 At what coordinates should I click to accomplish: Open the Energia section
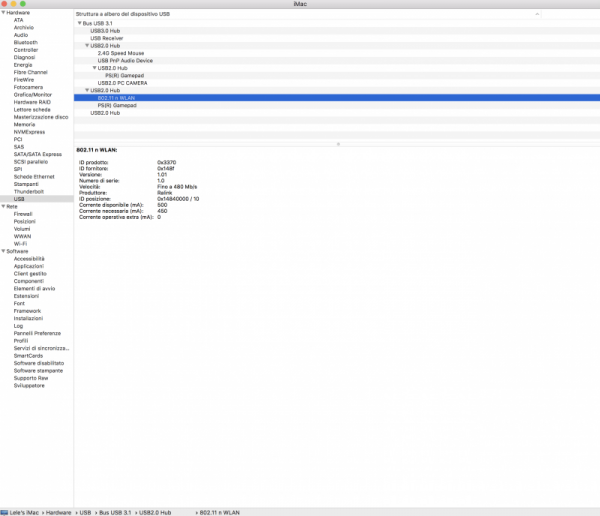point(23,65)
